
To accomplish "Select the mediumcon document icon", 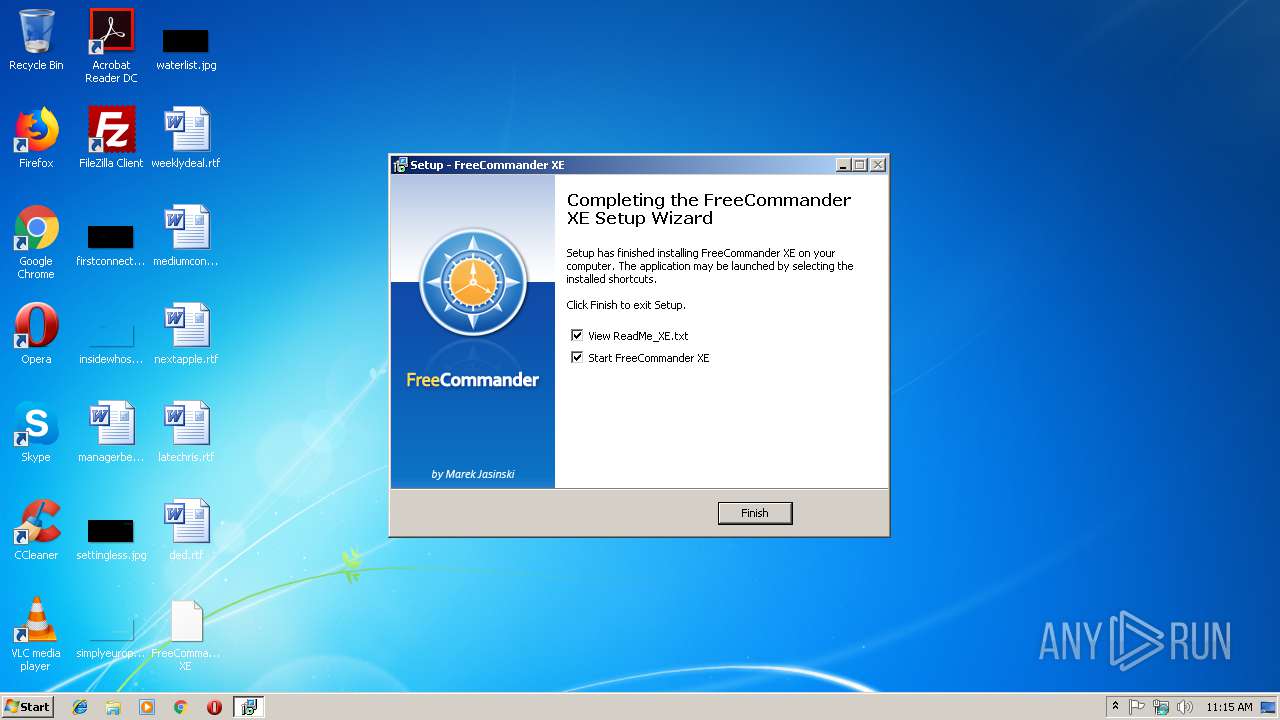I will tap(186, 236).
